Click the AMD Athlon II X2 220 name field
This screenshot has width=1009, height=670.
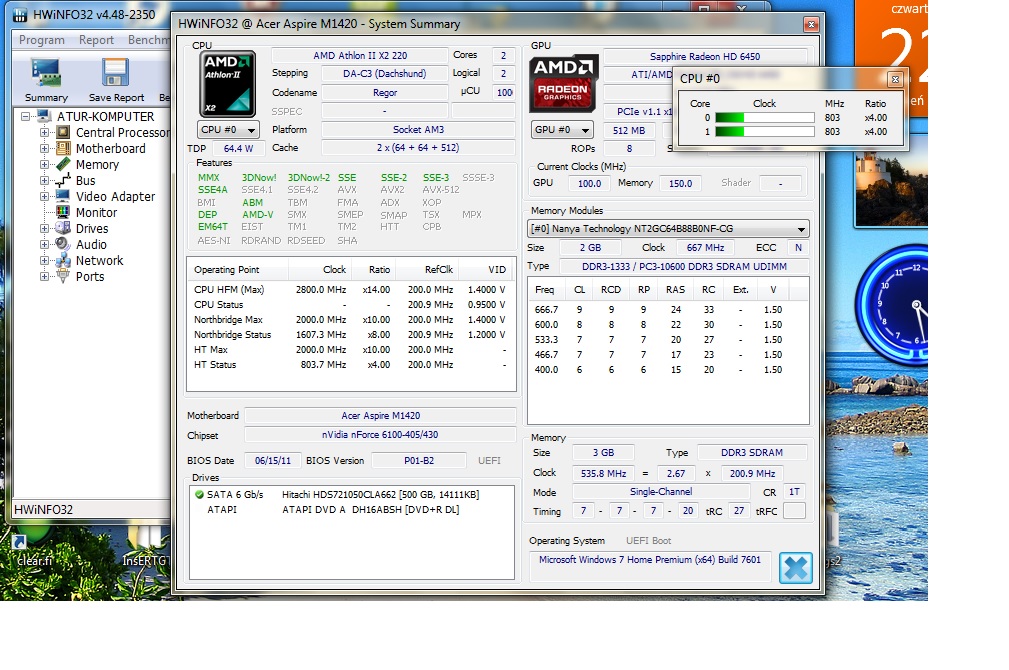[360, 55]
